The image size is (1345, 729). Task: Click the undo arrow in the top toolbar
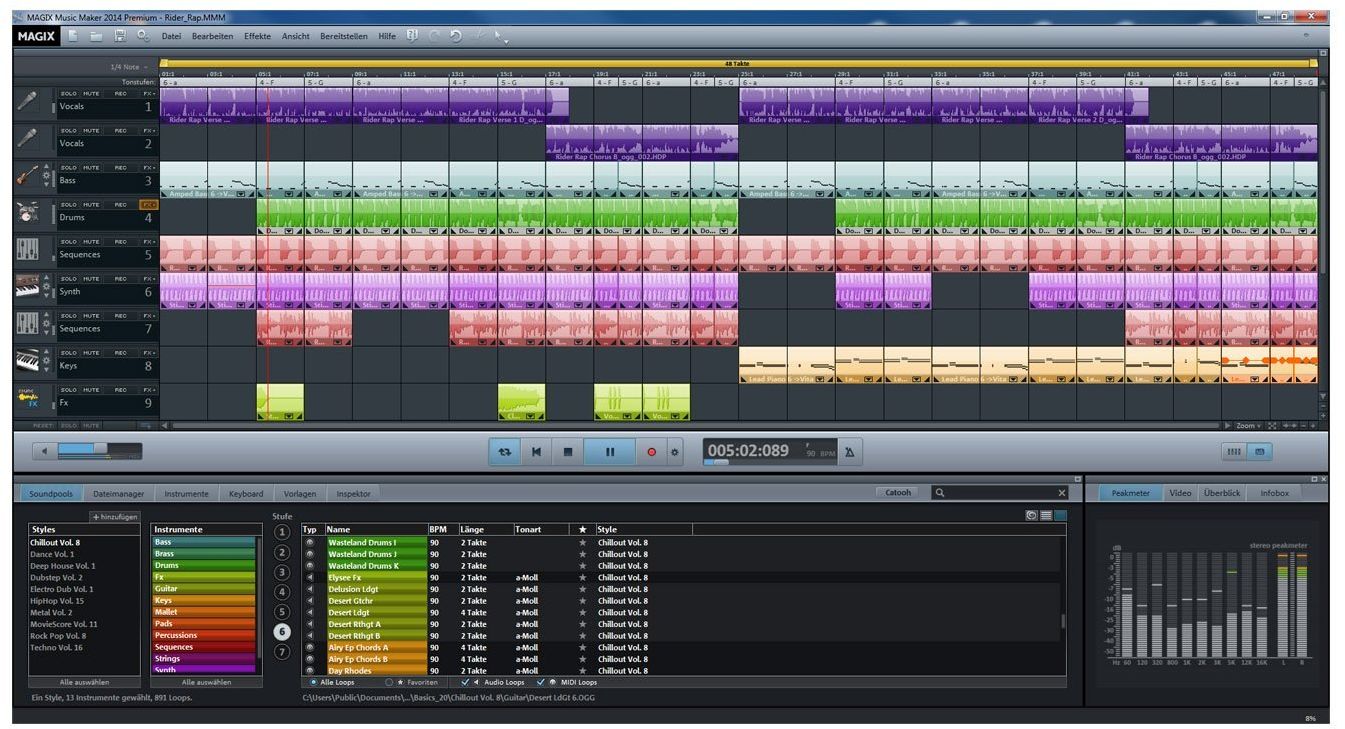coord(455,36)
